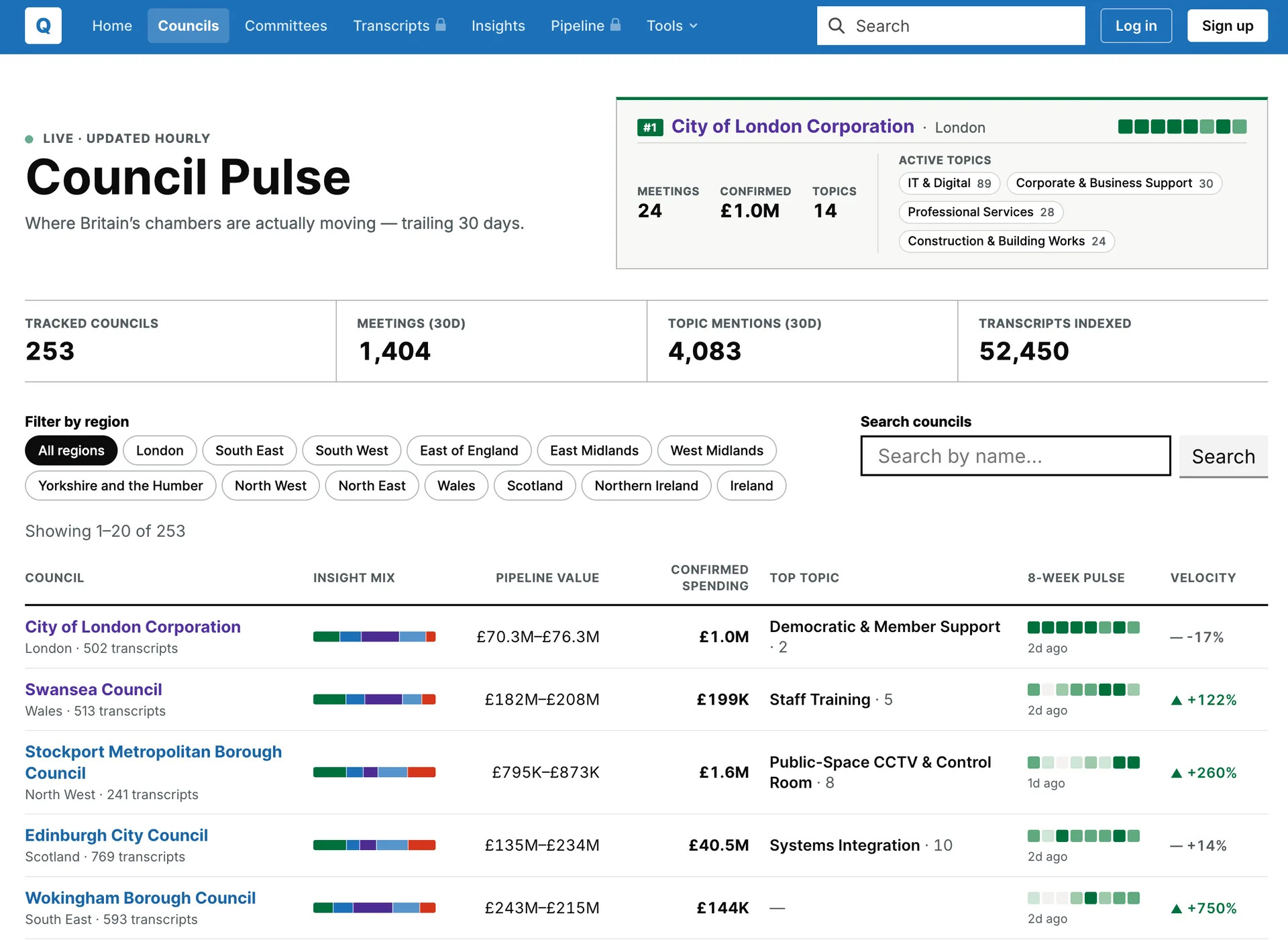Click the #1 rank badge
This screenshot has height=940, width=1288.
pos(650,127)
